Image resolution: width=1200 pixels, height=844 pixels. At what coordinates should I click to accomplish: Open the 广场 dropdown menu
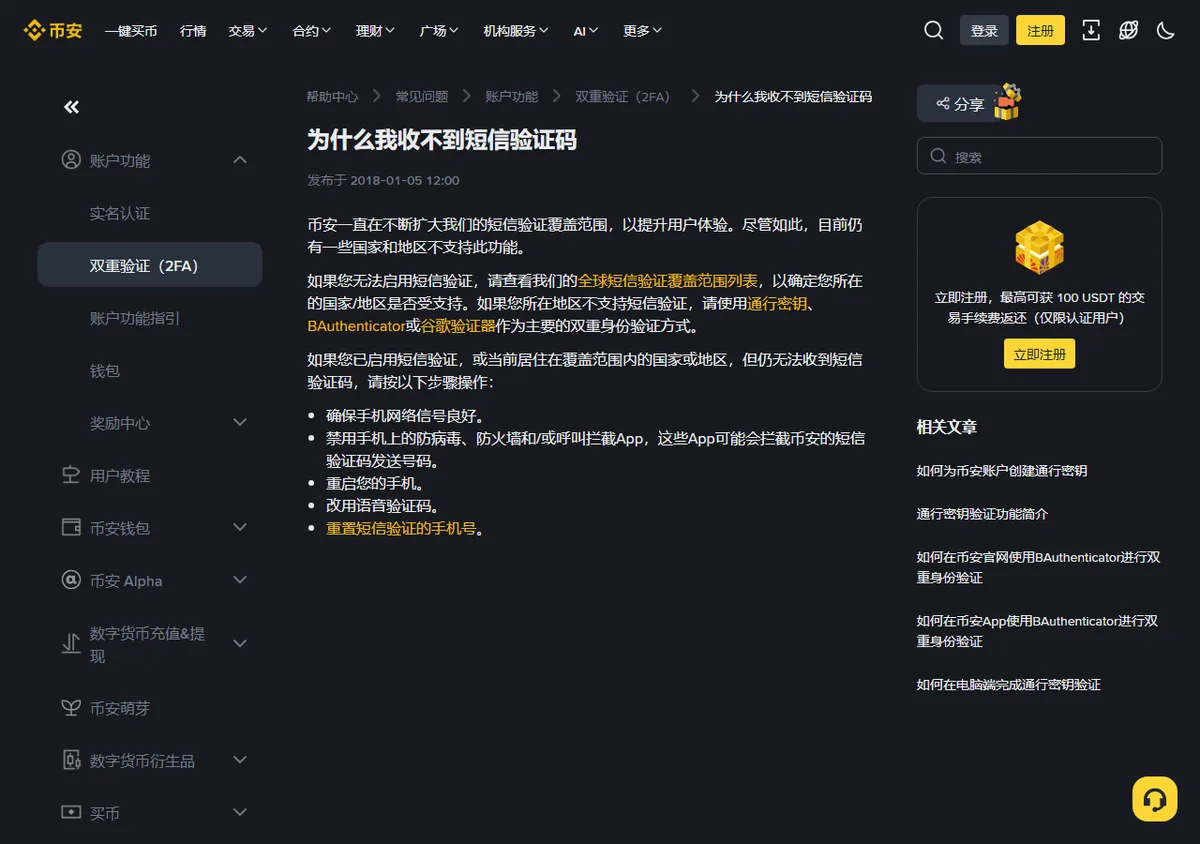440,30
